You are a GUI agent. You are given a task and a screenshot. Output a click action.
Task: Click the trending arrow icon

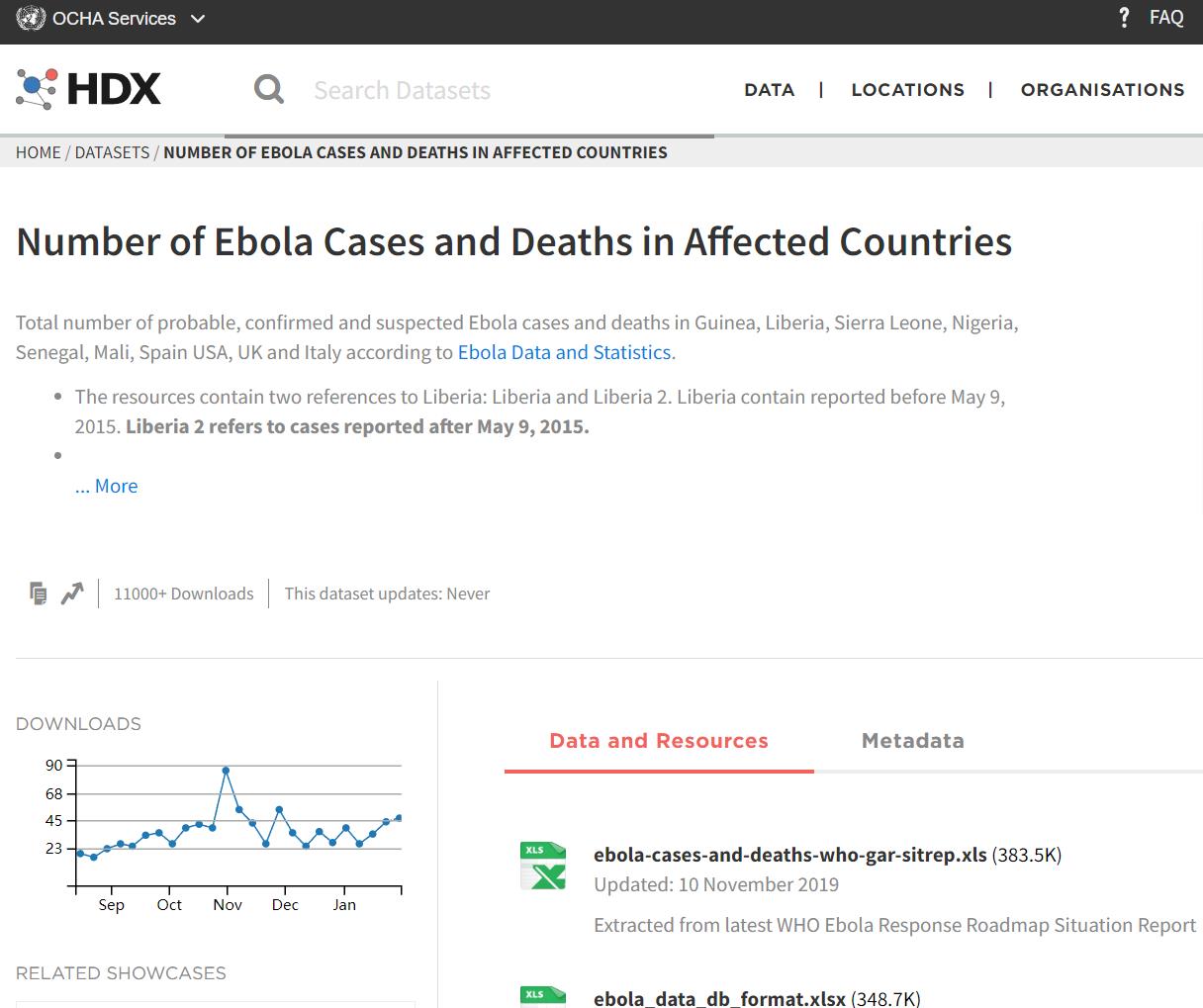click(72, 594)
